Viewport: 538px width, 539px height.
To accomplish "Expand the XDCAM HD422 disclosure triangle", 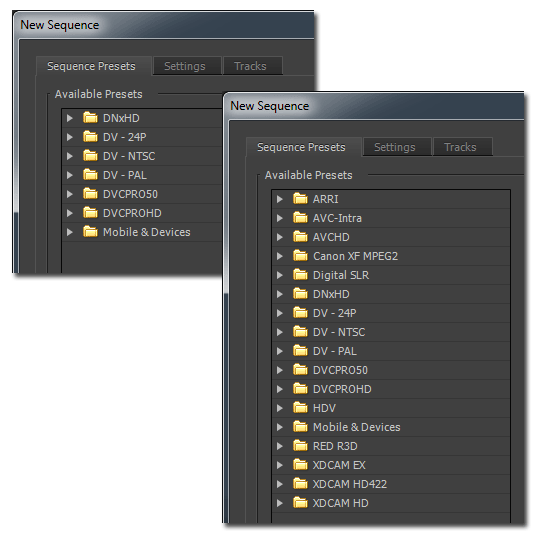I will click(x=280, y=484).
